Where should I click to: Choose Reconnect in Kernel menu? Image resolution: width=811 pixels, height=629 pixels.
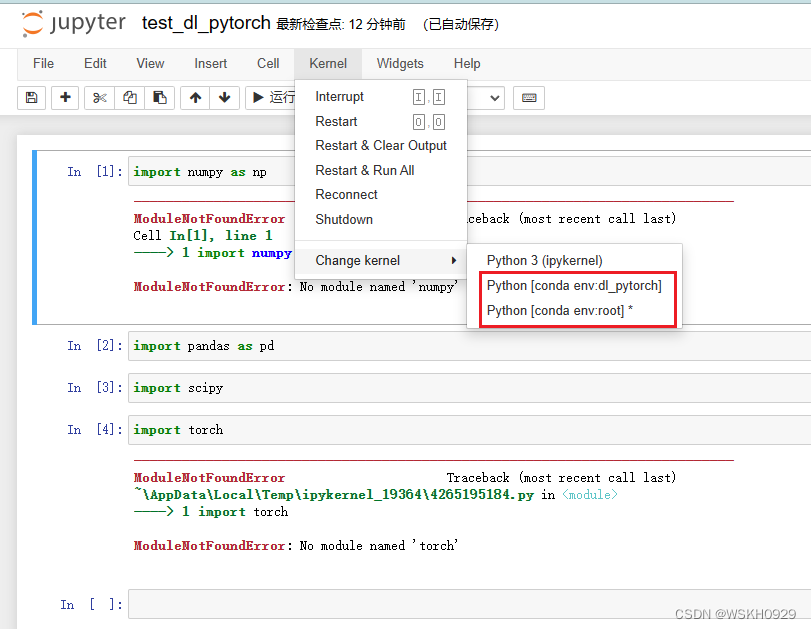coord(381,195)
